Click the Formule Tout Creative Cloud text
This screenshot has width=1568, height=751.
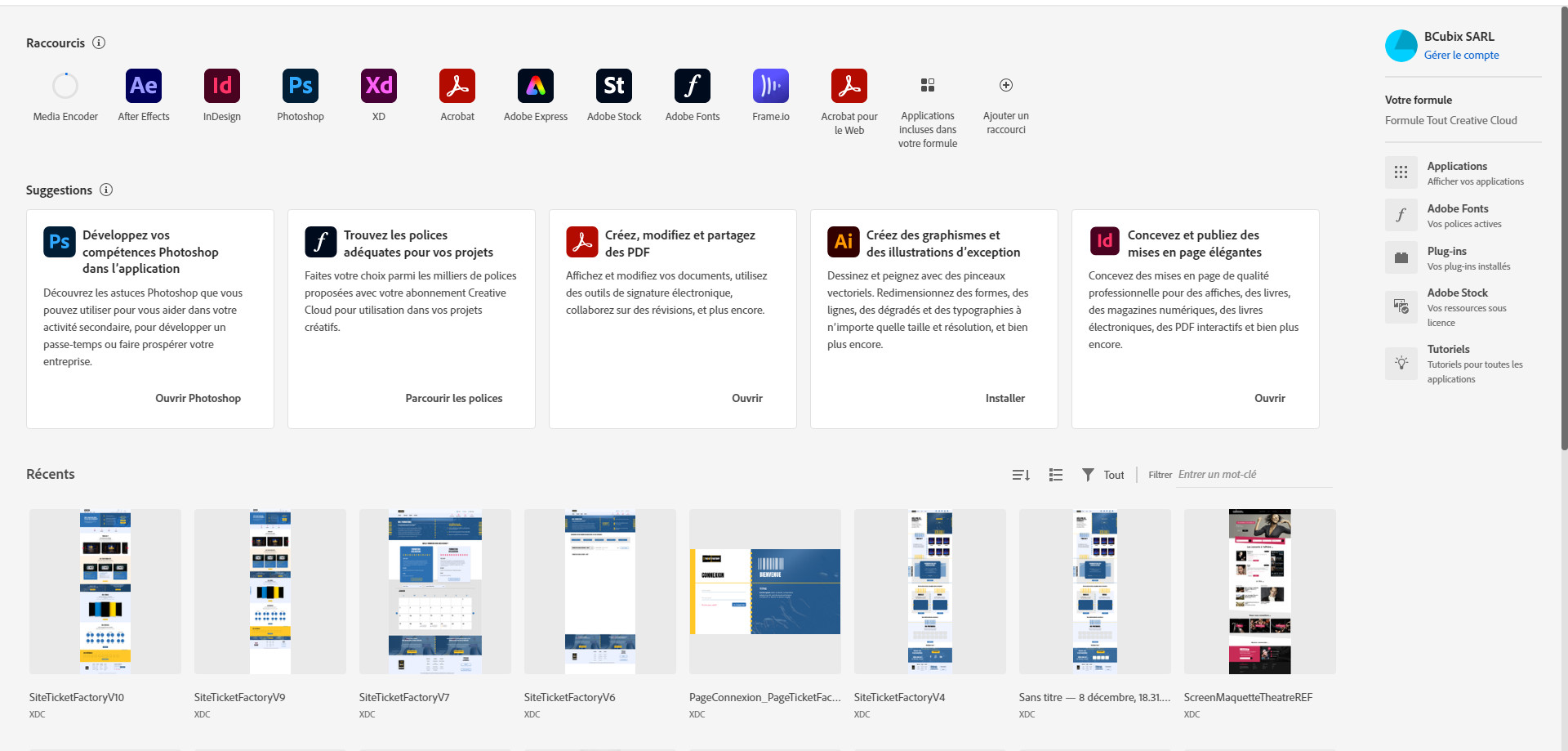(x=1451, y=120)
